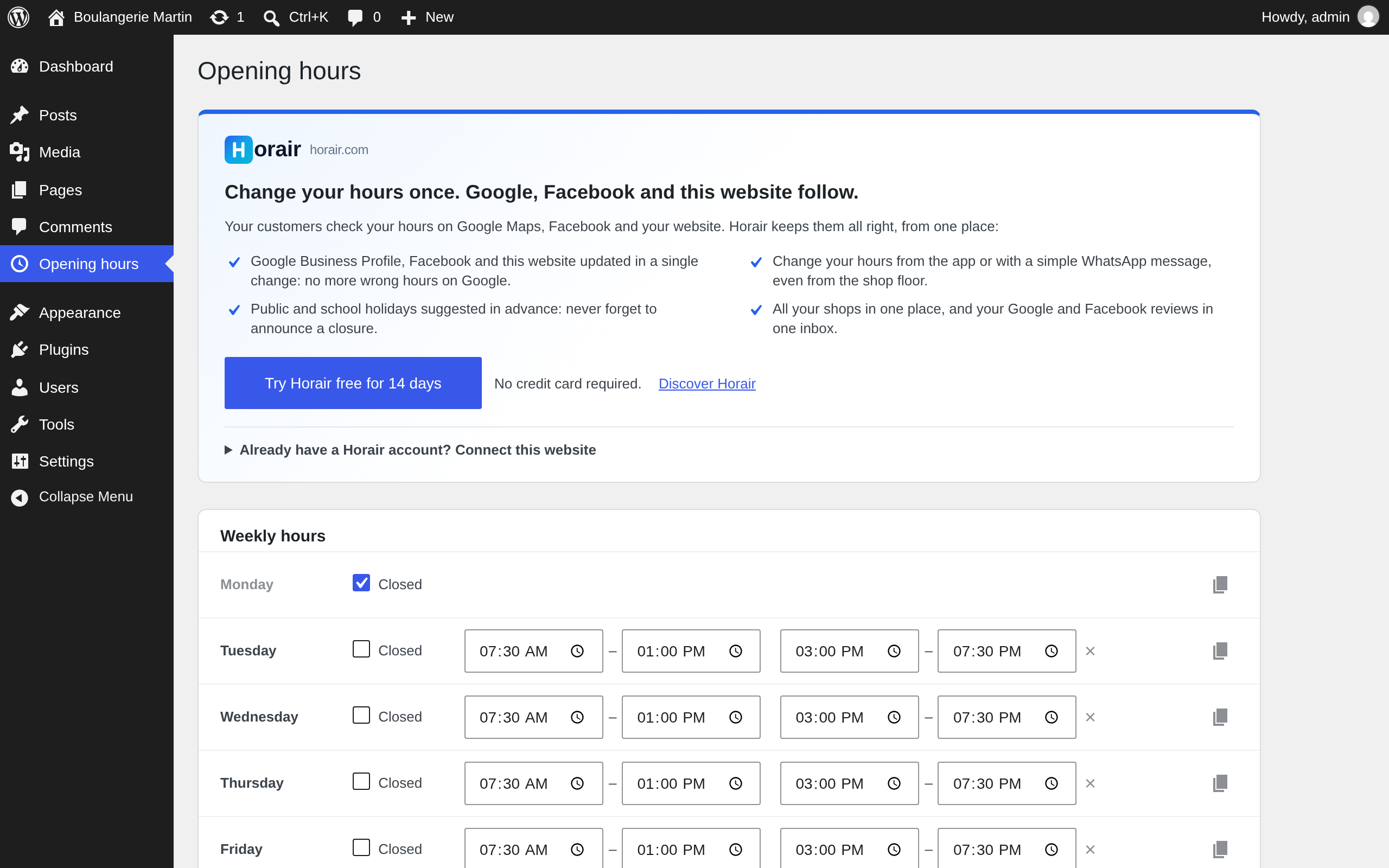Edit Thursday 07:30 PM closing field

tap(1006, 783)
